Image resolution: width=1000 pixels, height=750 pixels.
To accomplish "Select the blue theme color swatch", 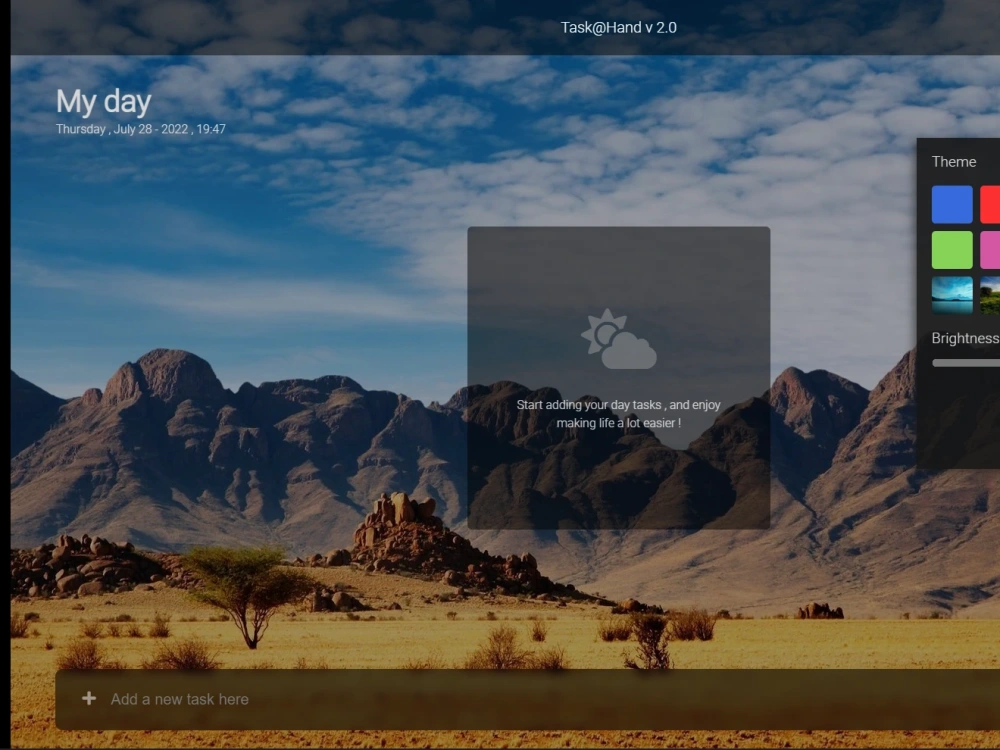I will click(x=952, y=205).
